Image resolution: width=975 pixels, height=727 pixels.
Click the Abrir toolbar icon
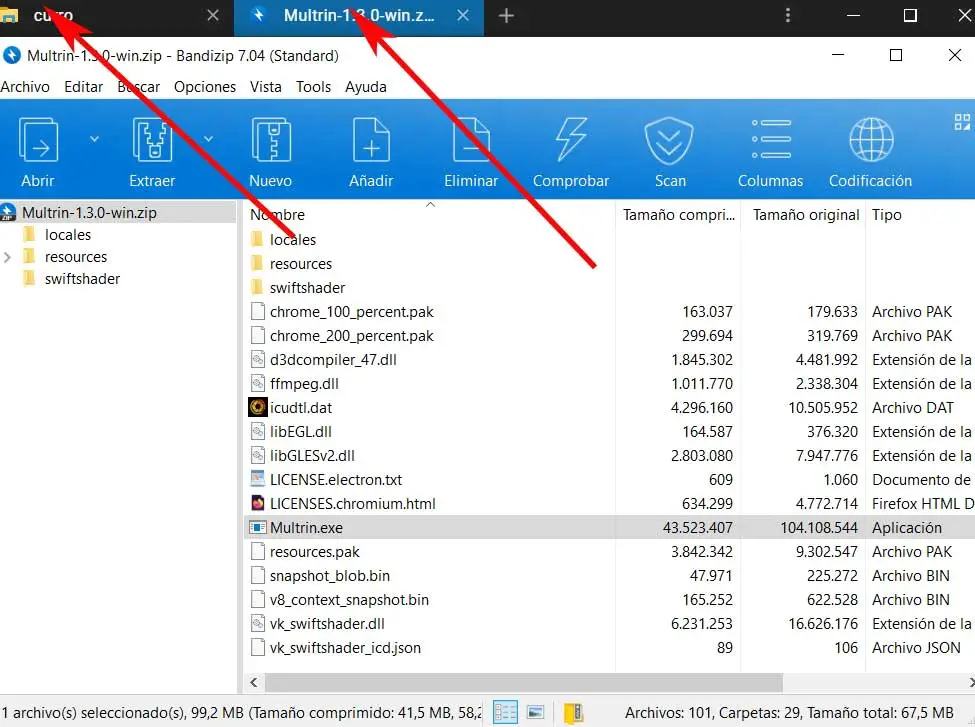39,140
